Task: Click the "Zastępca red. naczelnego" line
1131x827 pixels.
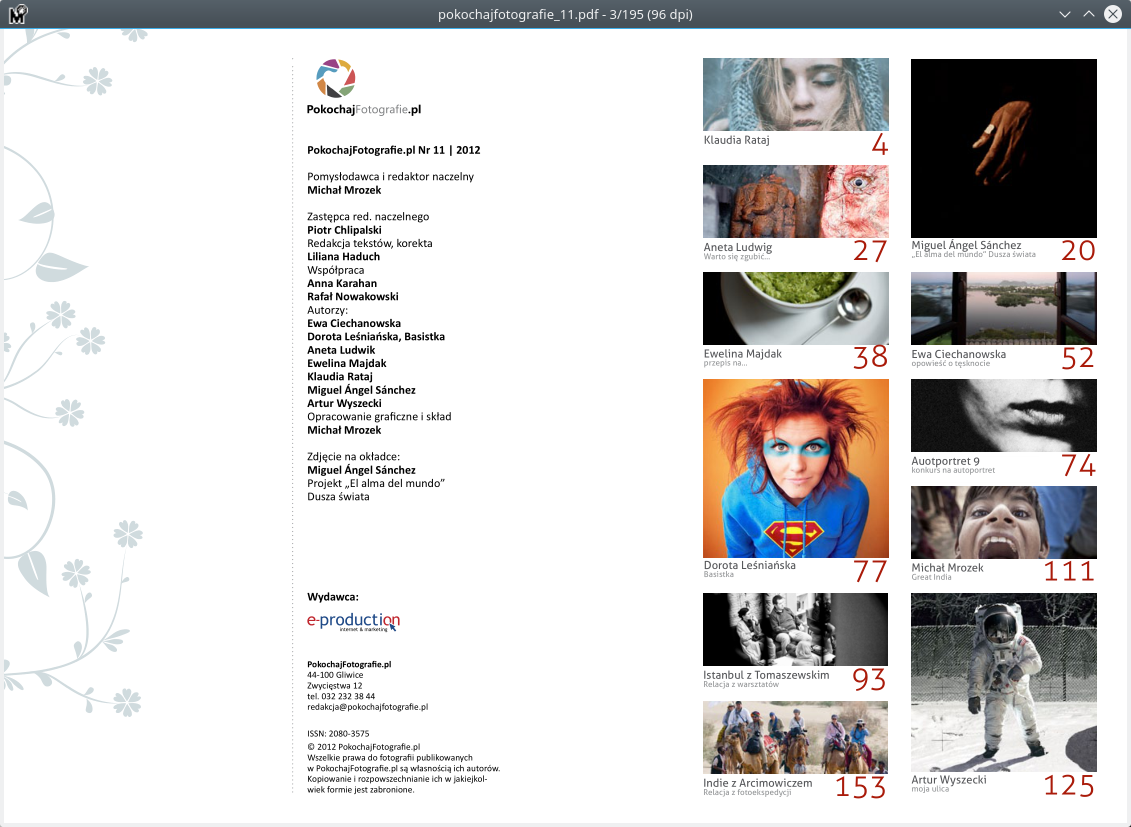Action: pos(368,216)
